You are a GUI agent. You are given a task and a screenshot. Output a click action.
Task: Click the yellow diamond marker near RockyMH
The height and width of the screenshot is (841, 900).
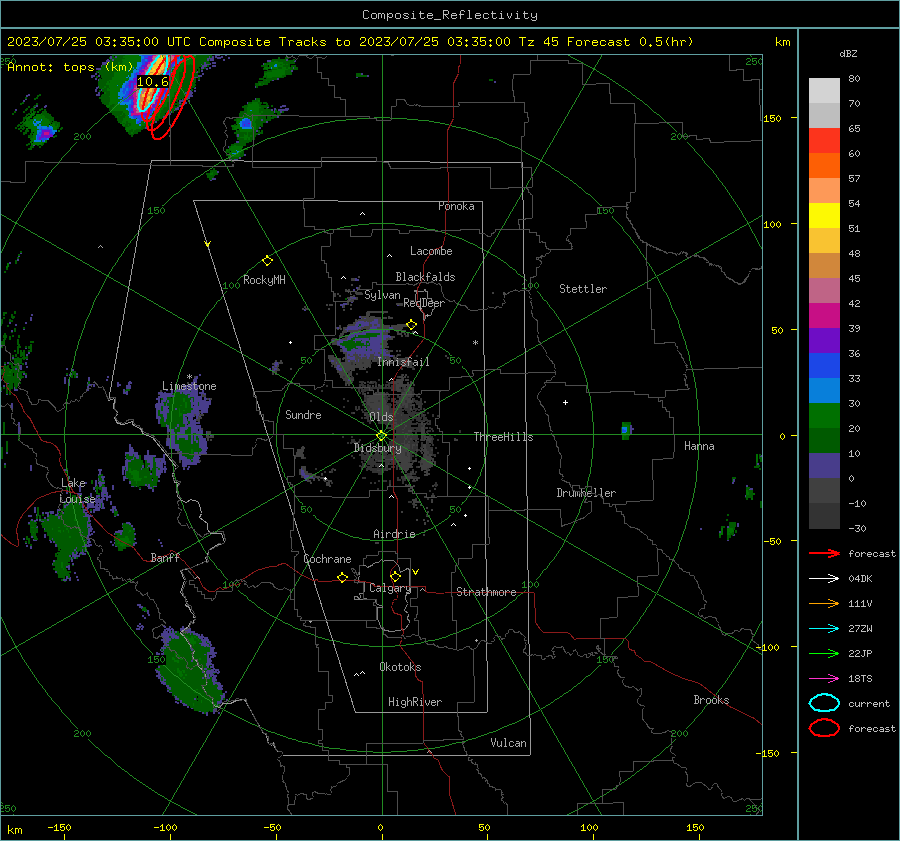pyautogui.click(x=267, y=261)
